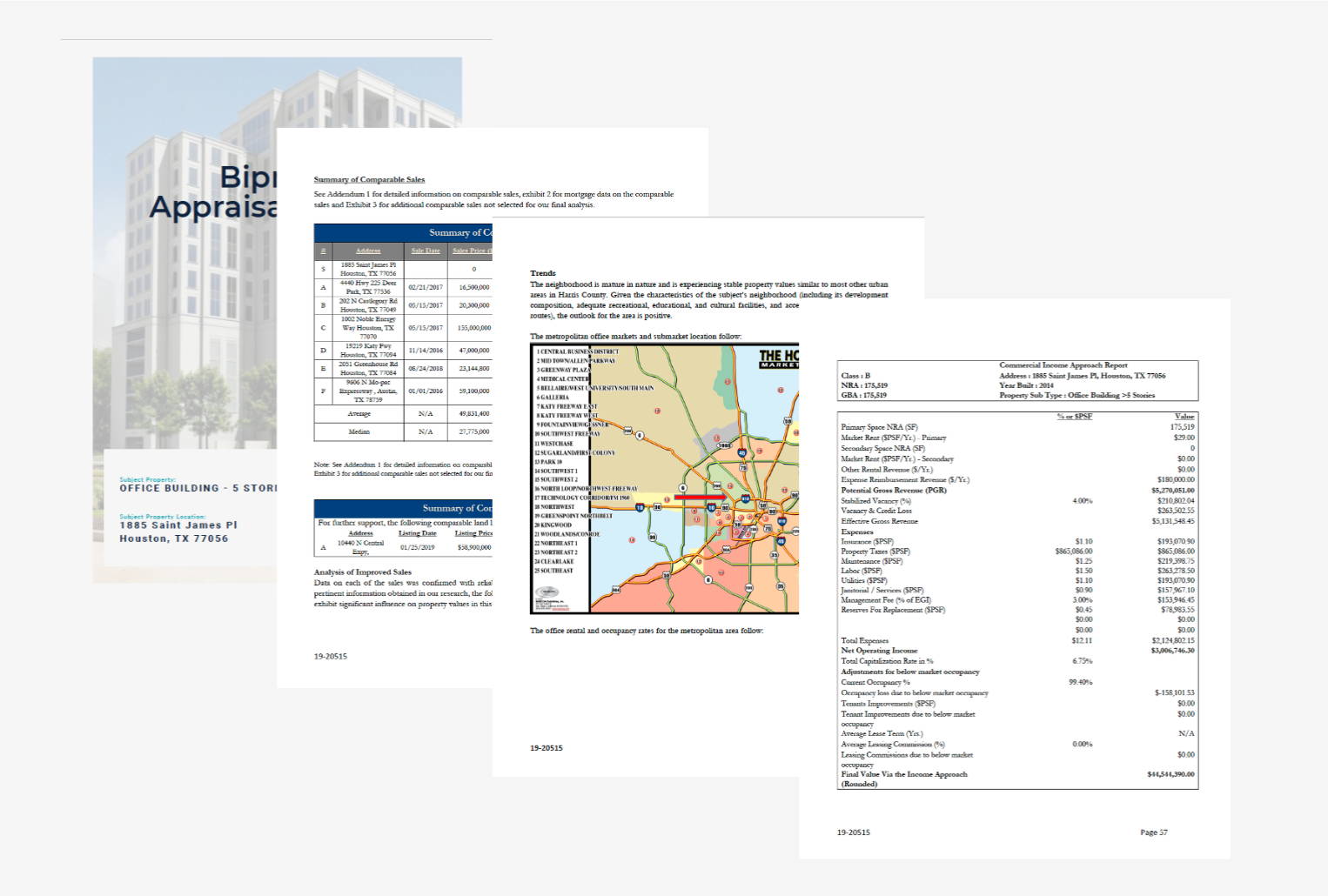Click capitalization rate '6.75%'

pyautogui.click(x=1083, y=661)
